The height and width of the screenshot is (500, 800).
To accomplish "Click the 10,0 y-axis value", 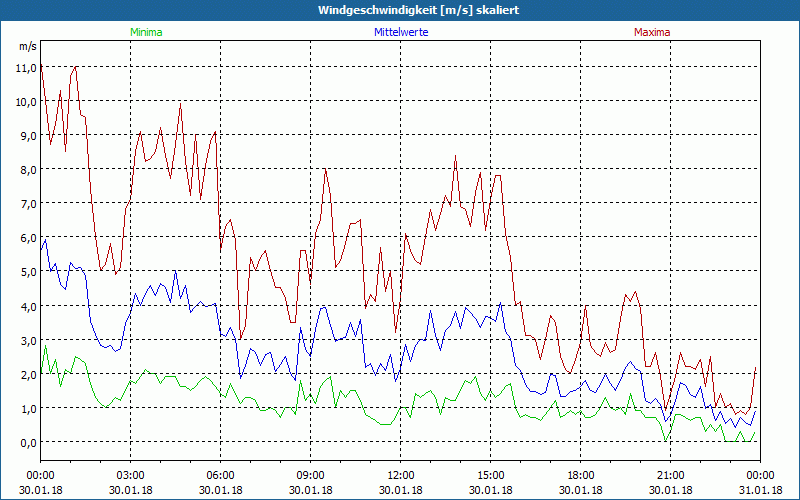I will [x=26, y=102].
